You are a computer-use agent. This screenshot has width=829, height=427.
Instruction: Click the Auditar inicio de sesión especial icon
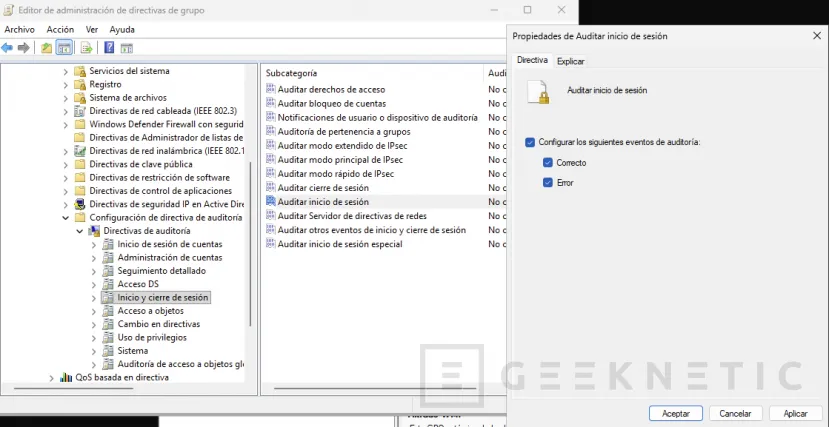click(x=271, y=244)
